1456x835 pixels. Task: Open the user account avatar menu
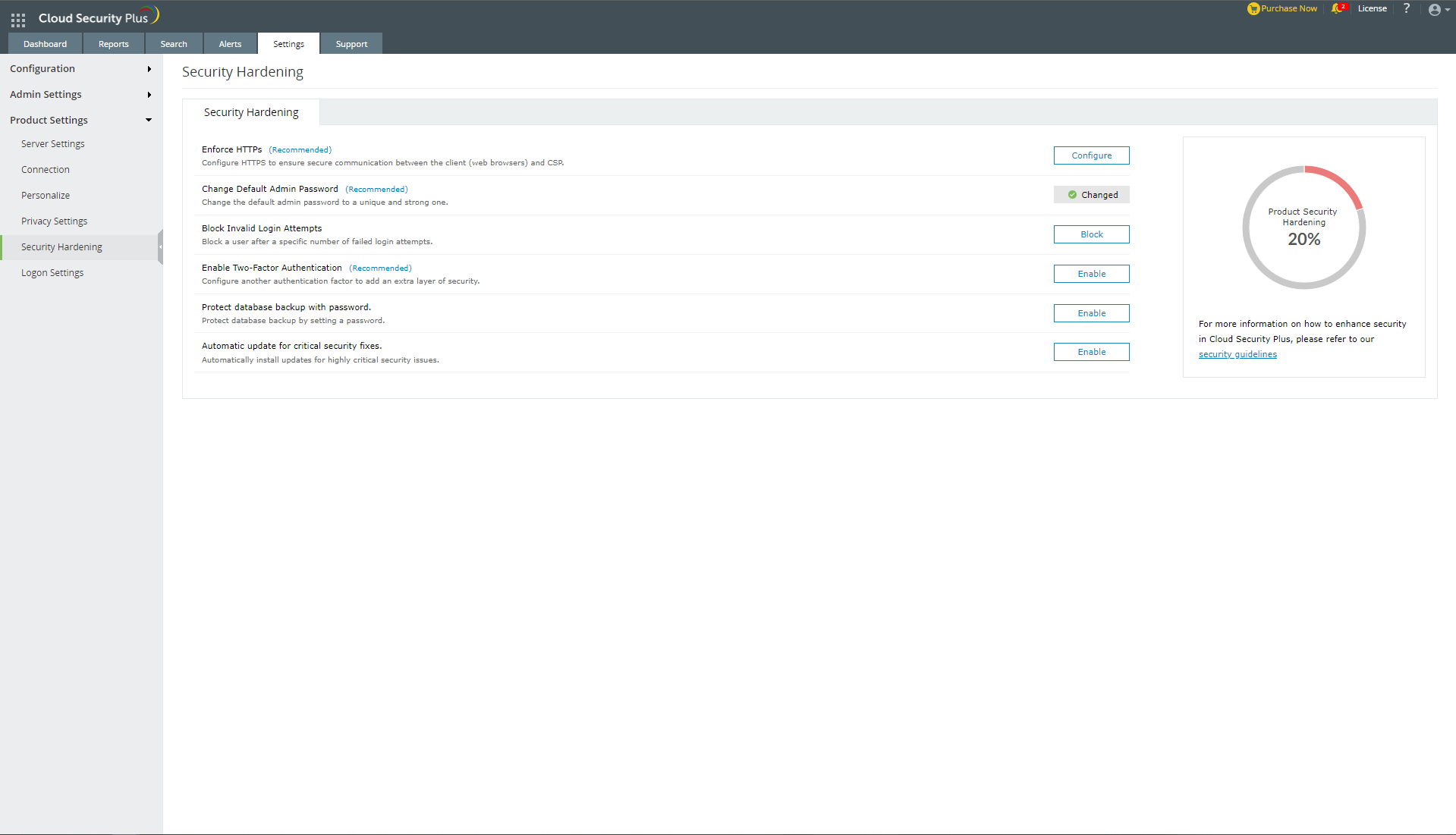click(x=1439, y=10)
